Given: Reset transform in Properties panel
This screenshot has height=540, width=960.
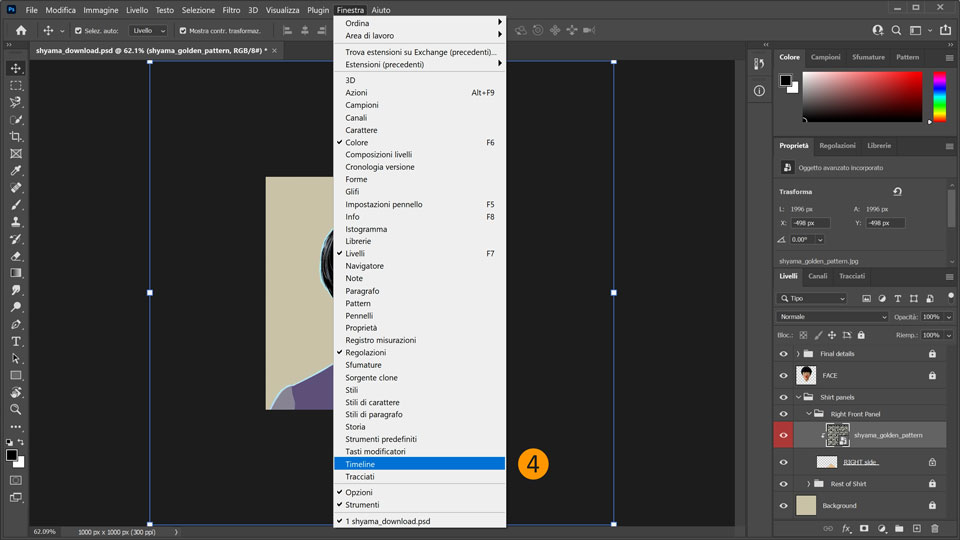Looking at the screenshot, I should (897, 192).
